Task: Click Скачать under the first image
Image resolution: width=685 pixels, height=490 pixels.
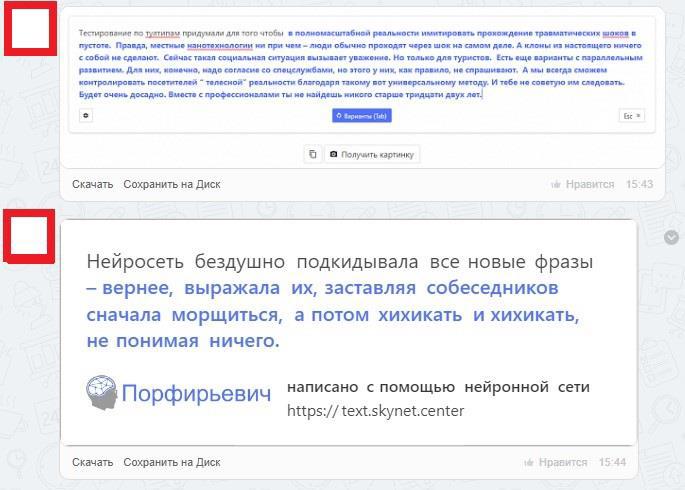Action: click(x=92, y=184)
